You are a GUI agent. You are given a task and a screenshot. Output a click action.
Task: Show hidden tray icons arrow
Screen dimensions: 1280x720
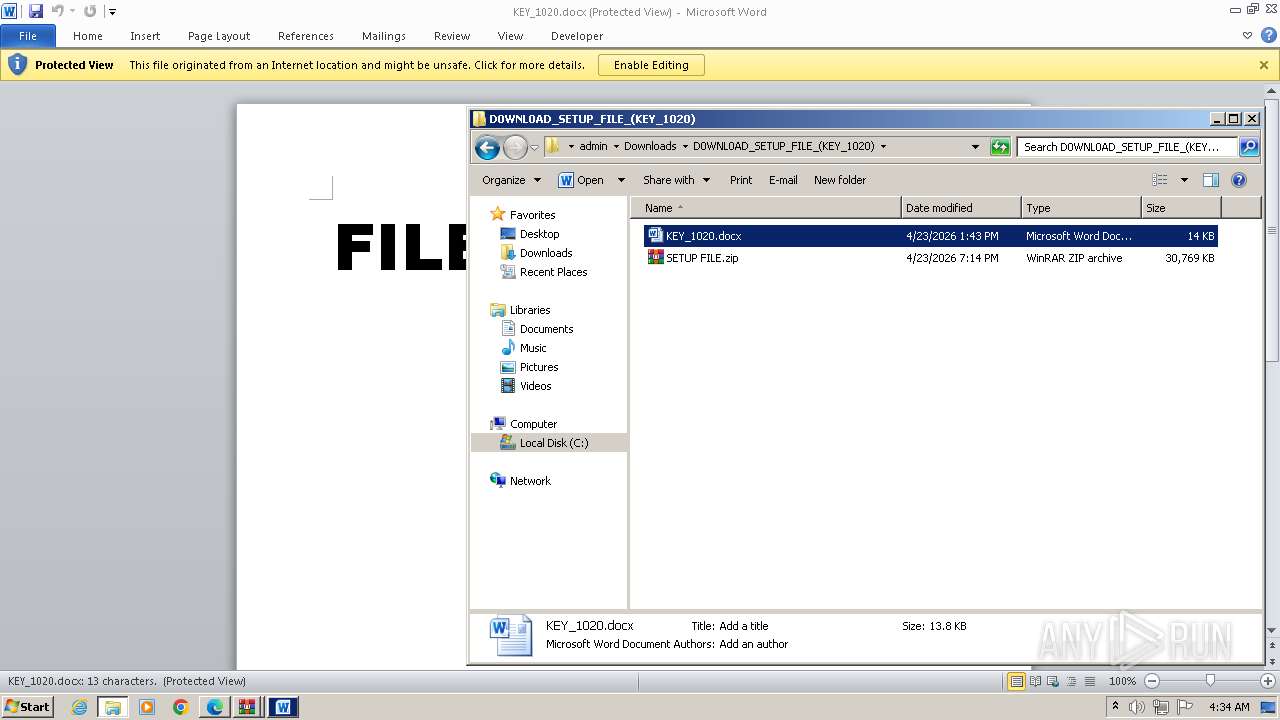(1115, 707)
